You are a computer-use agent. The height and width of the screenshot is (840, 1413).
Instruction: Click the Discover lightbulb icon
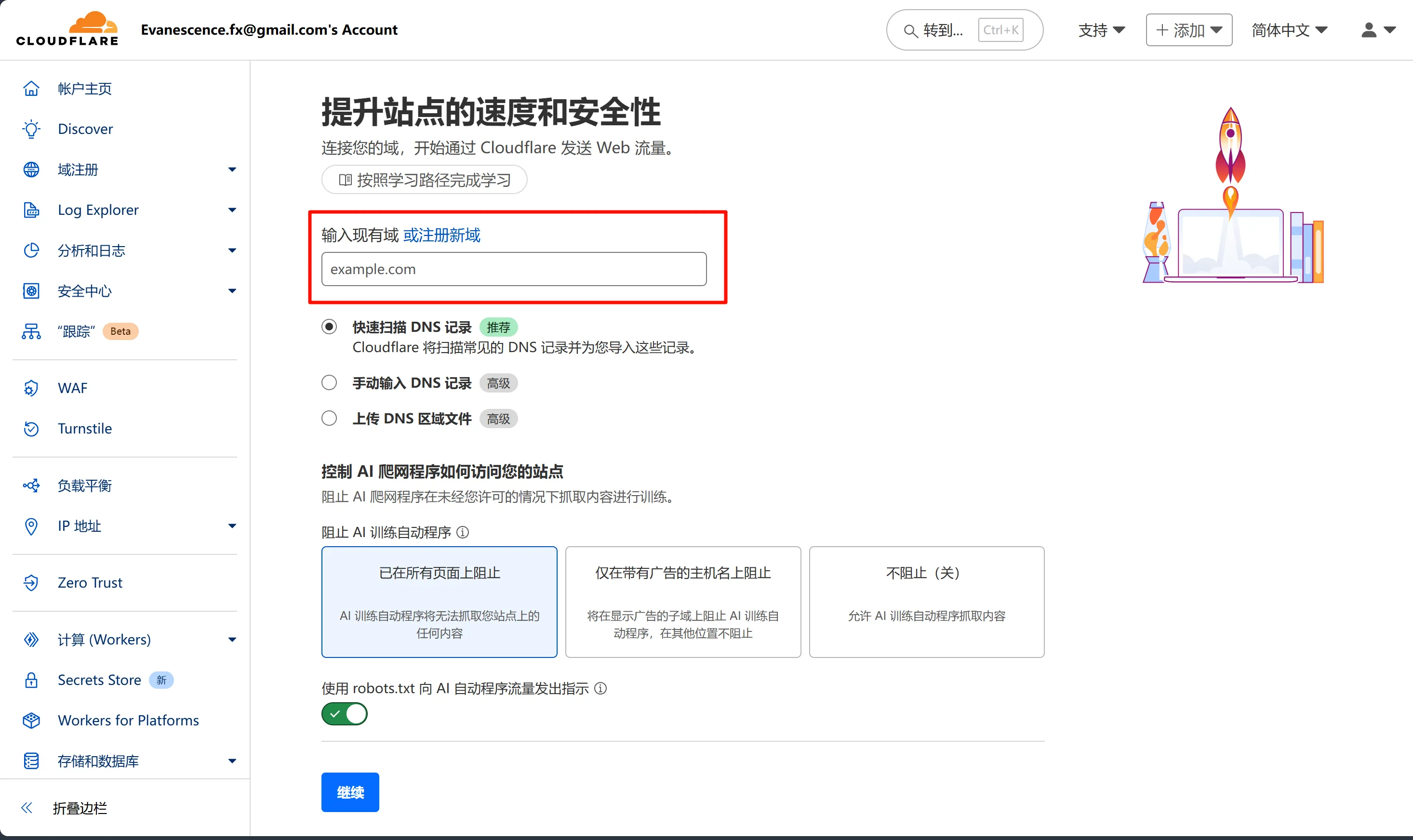pyautogui.click(x=31, y=129)
